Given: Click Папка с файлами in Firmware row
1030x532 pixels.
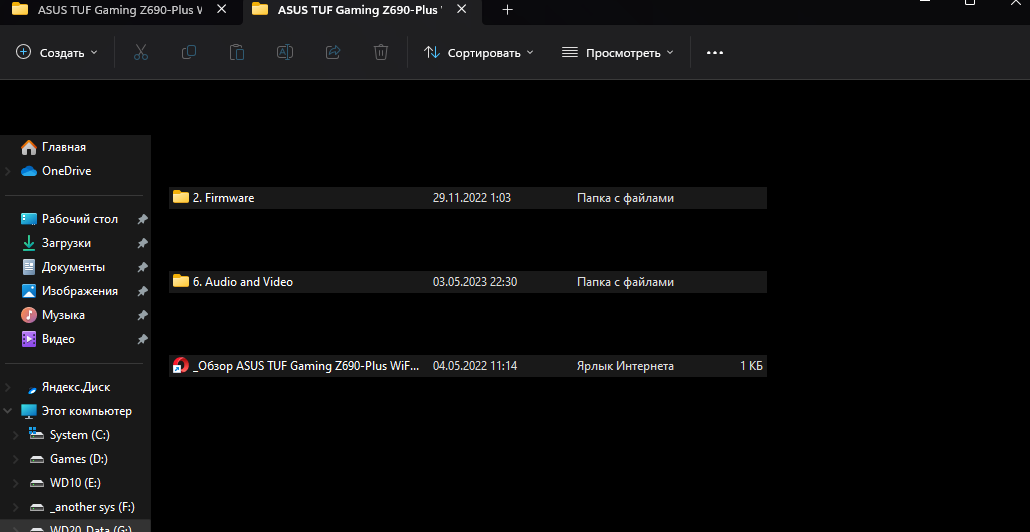Looking at the screenshot, I should [625, 198].
